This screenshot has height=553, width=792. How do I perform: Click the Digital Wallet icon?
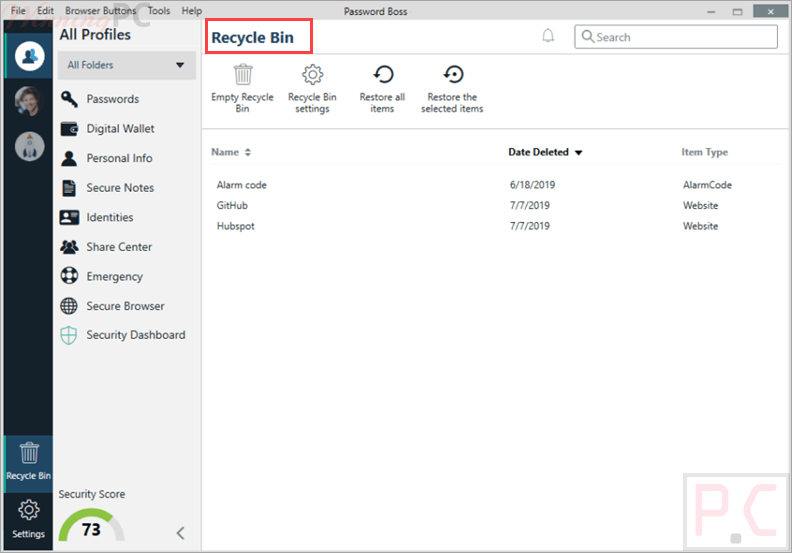tap(69, 129)
